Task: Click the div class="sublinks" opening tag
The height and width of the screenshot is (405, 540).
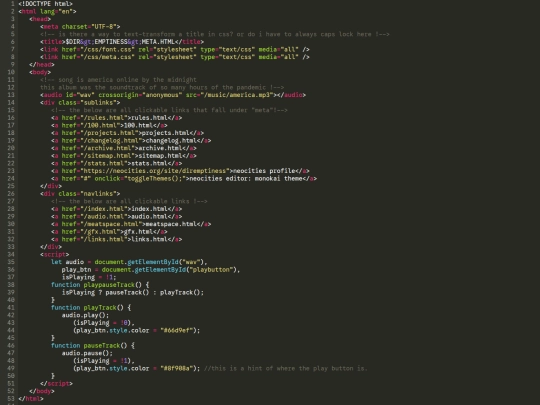Action: 80,103
